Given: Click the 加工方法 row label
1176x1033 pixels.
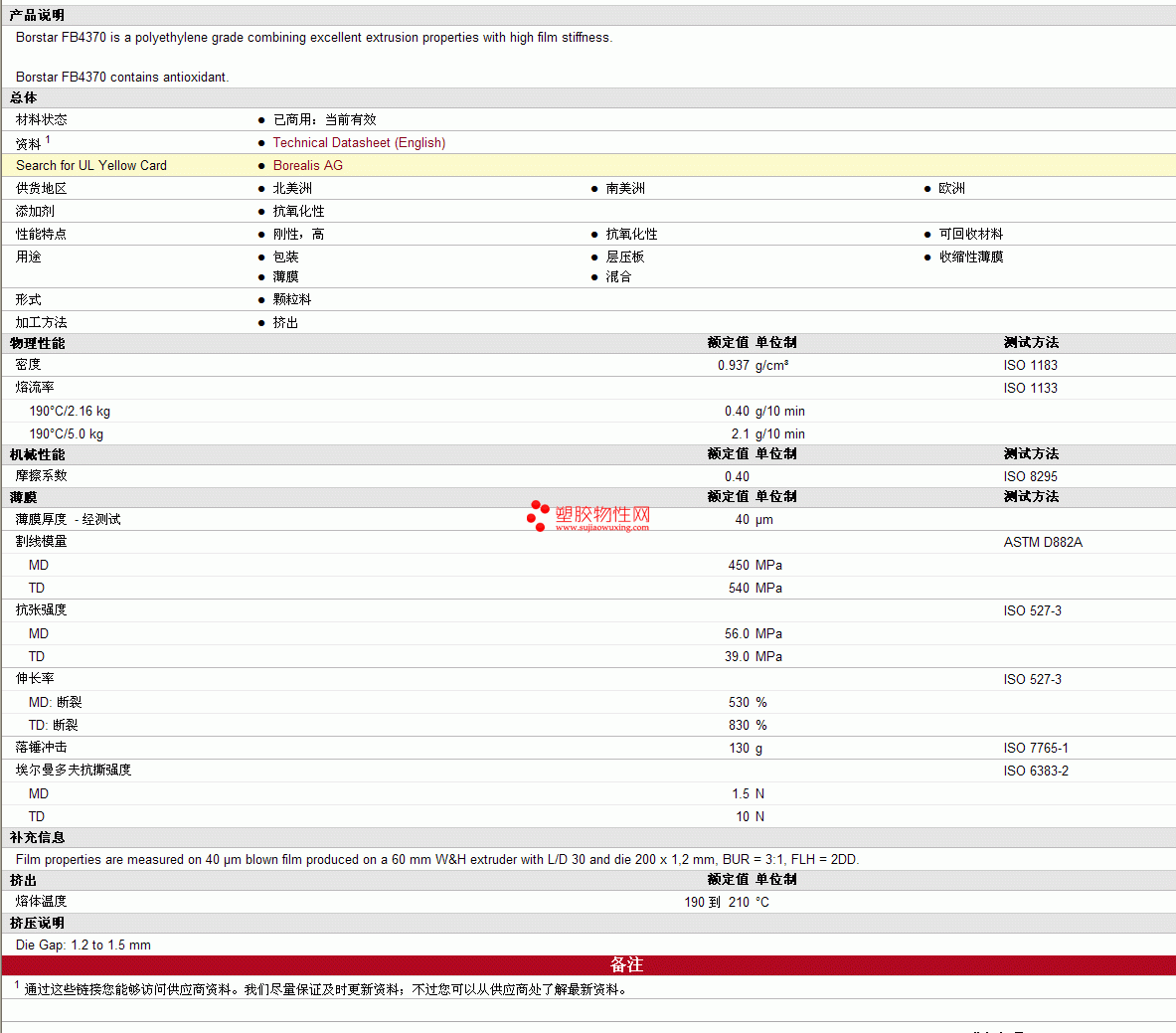Looking at the screenshot, I should coord(41,322).
